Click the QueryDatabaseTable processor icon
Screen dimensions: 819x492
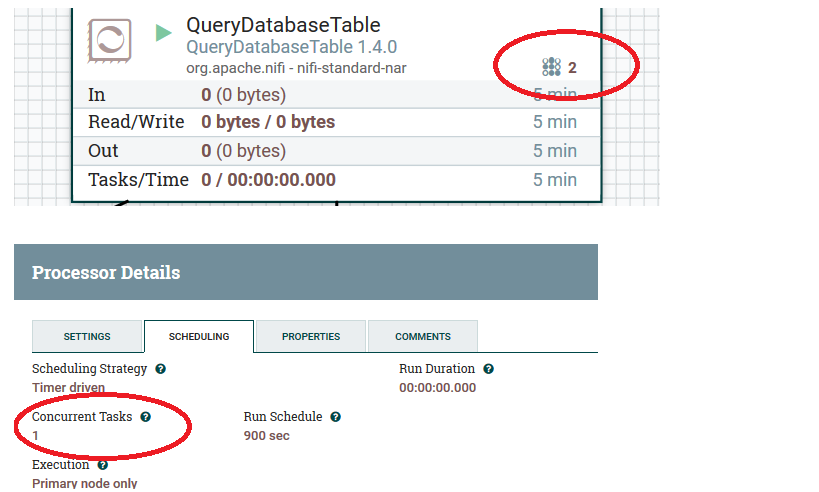click(x=109, y=41)
